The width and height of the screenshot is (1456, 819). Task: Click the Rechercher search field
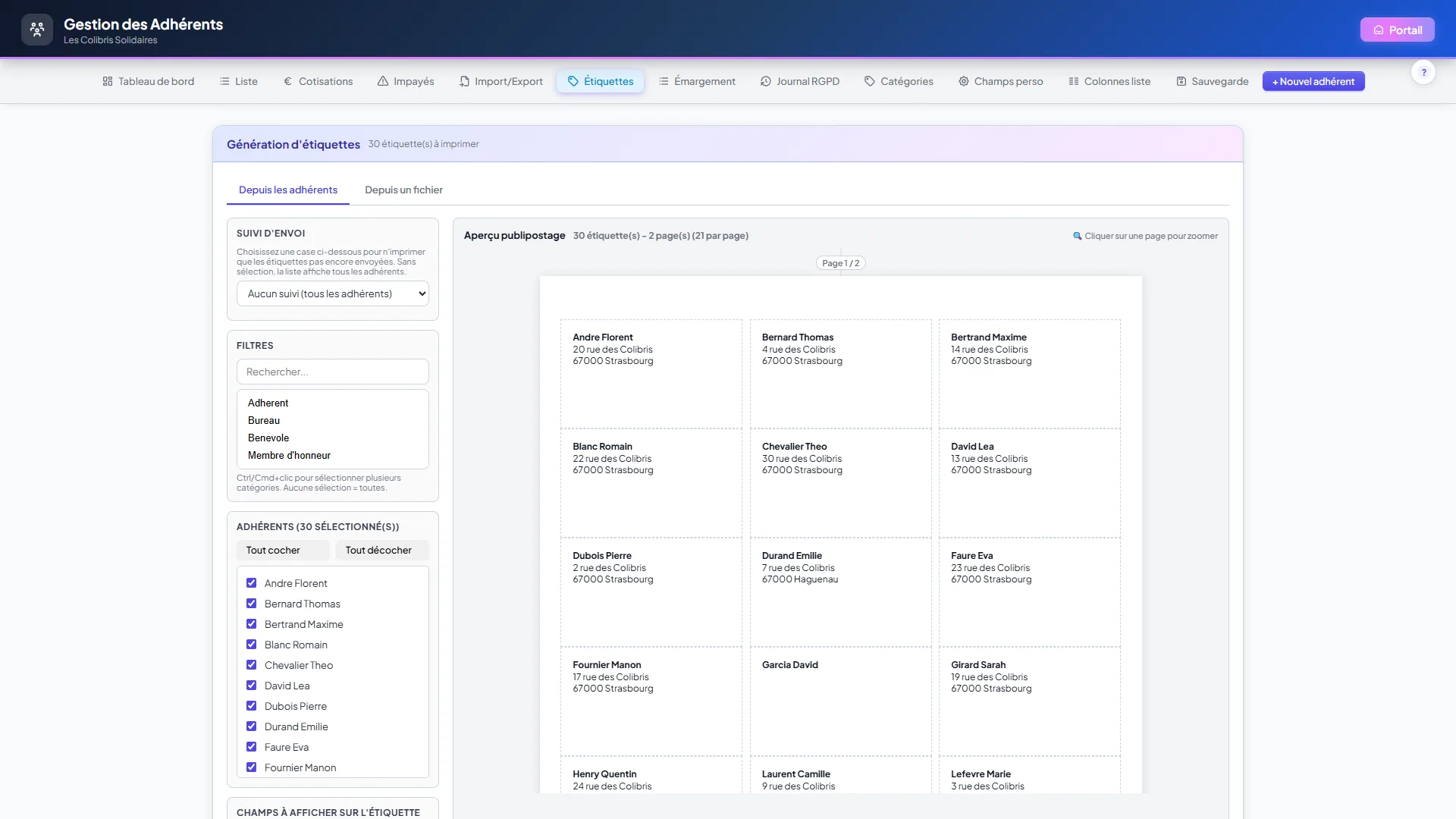333,372
